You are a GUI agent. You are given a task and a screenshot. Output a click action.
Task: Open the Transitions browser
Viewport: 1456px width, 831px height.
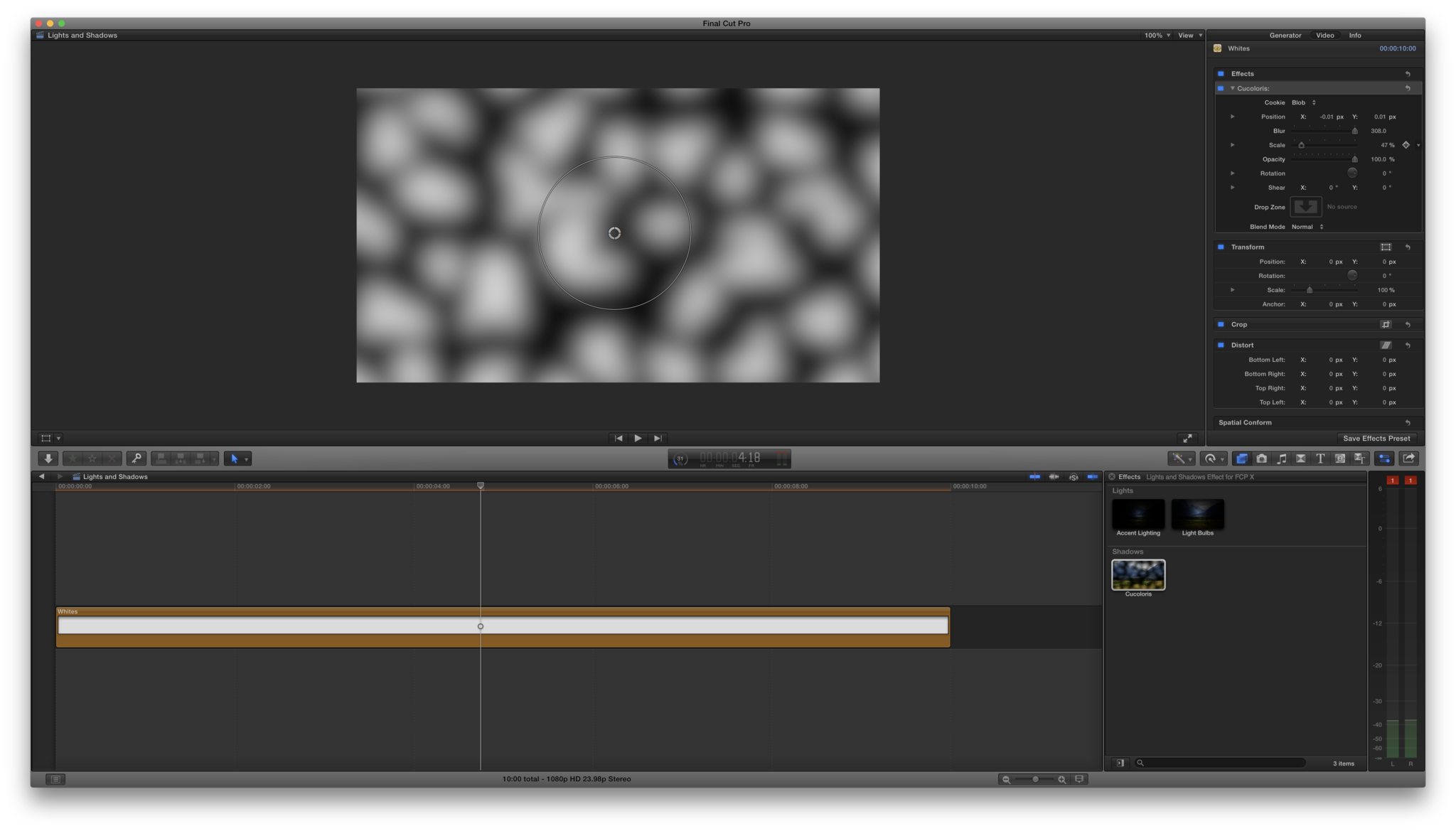(x=1301, y=459)
